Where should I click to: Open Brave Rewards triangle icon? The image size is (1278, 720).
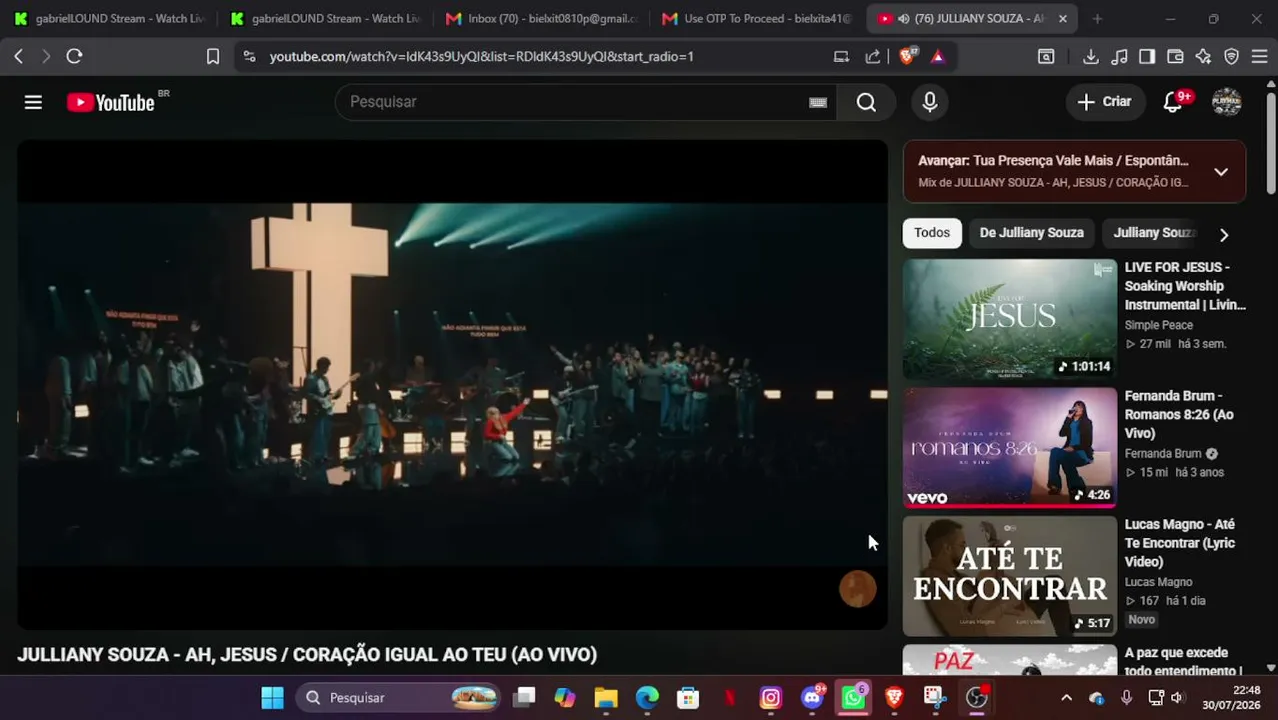937,56
